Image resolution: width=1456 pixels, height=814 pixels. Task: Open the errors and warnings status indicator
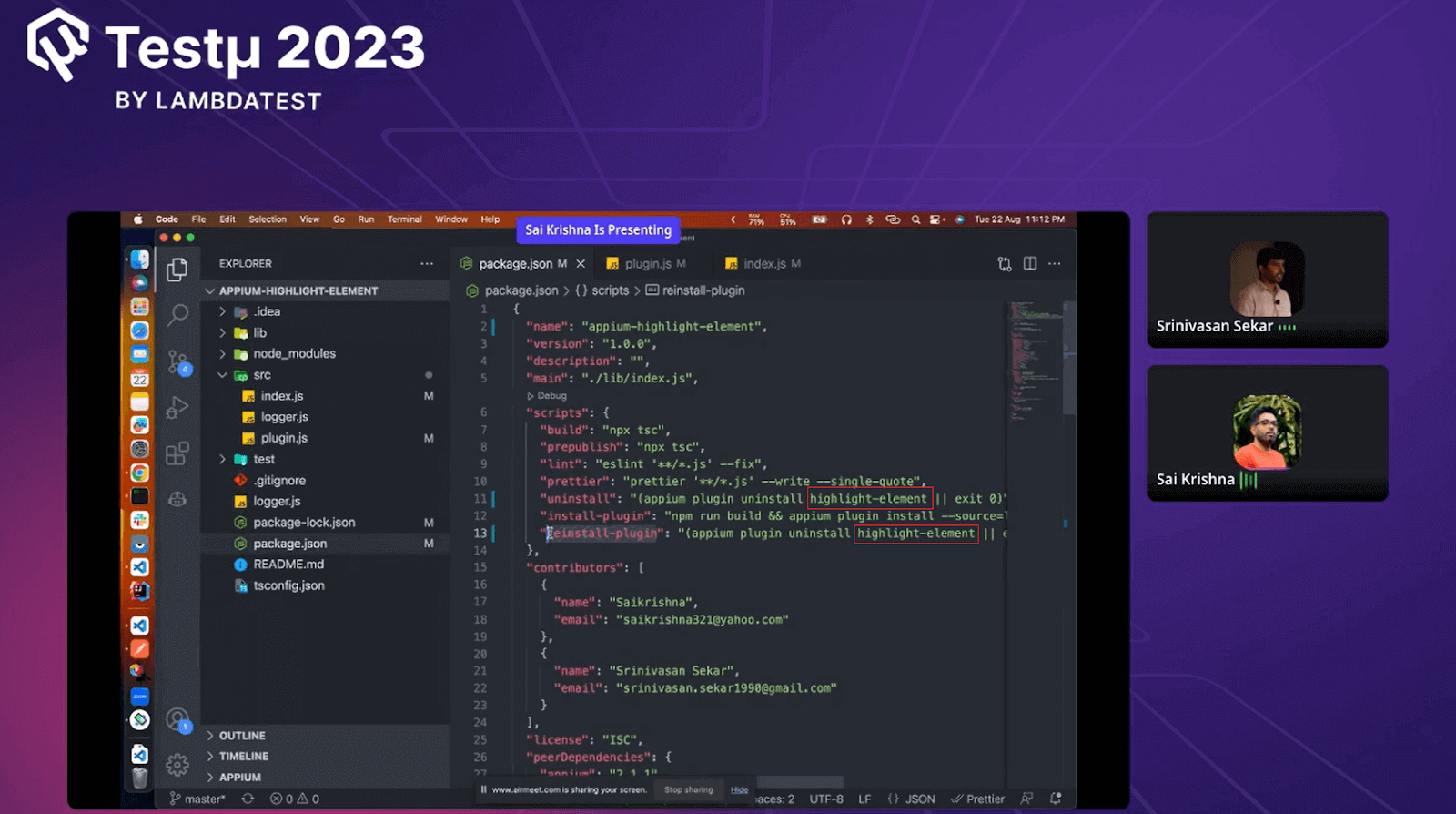tap(295, 799)
